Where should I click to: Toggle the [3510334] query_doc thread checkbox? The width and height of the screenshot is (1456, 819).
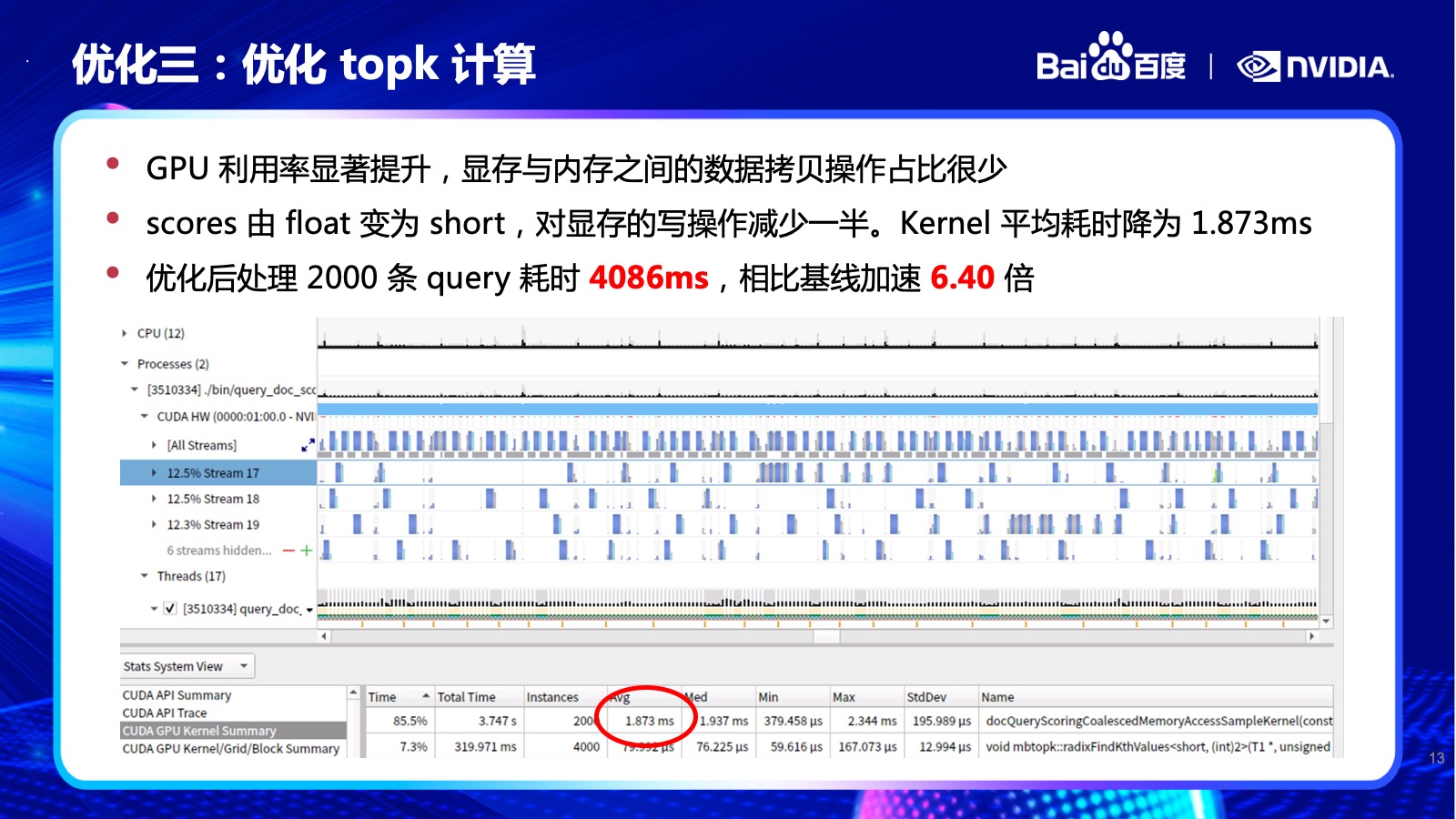click(x=169, y=608)
